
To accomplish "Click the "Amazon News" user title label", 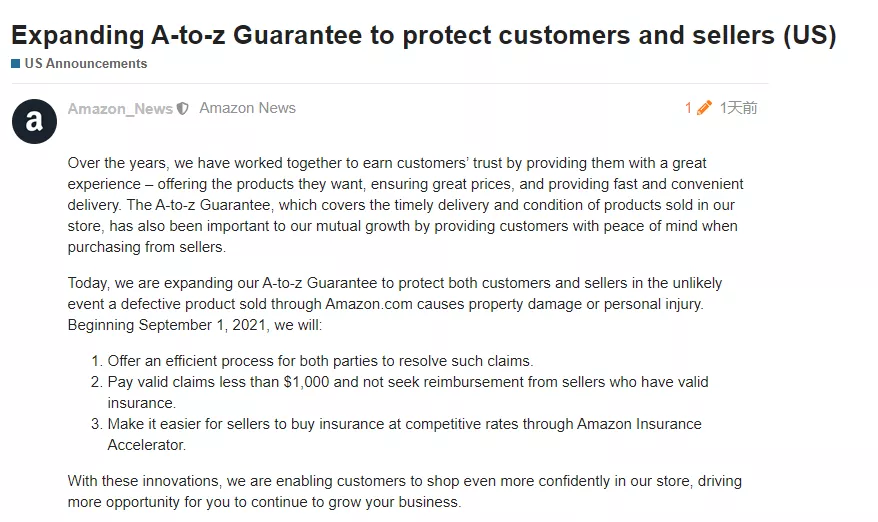I will click(x=247, y=108).
